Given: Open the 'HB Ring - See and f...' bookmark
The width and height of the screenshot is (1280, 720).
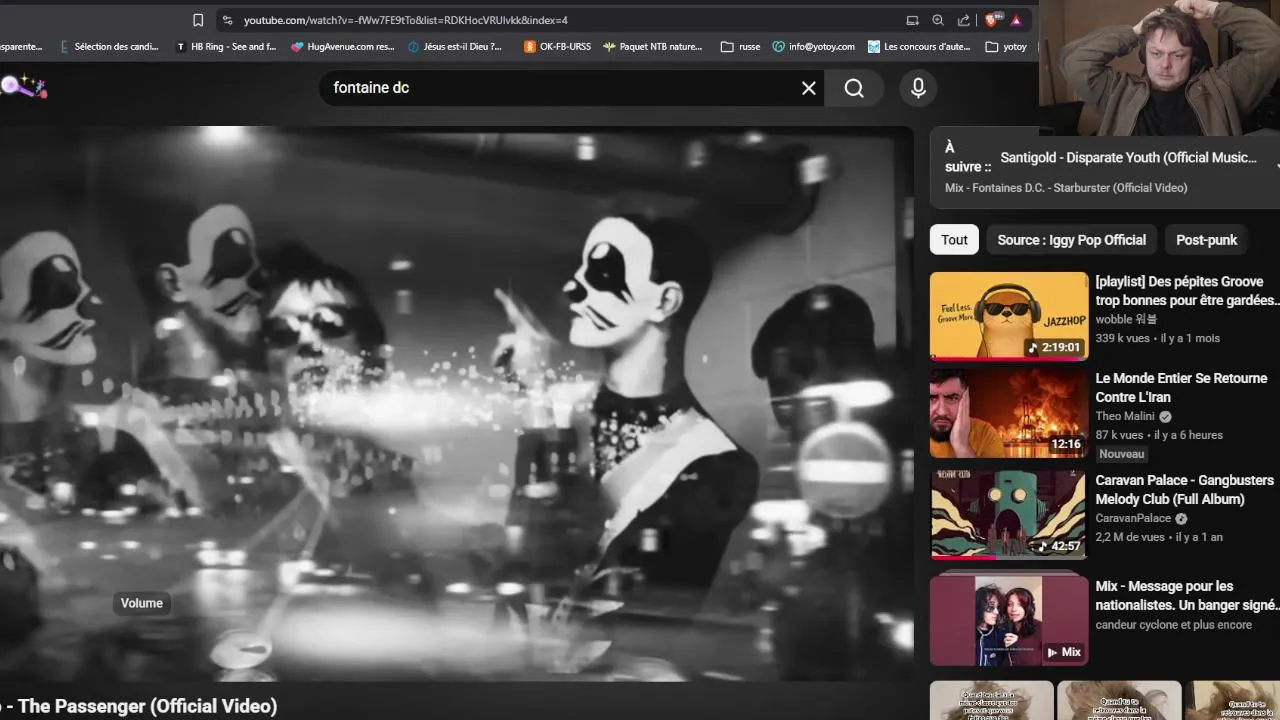Looking at the screenshot, I should point(226,46).
